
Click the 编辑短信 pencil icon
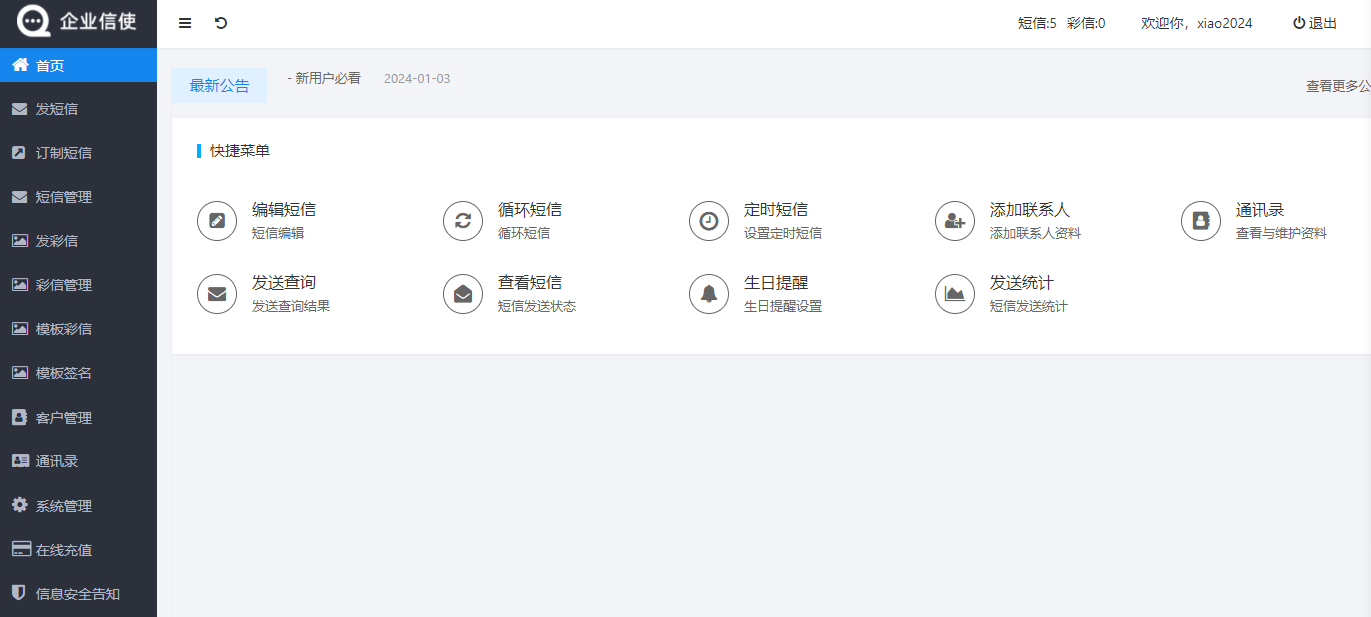tap(217, 221)
